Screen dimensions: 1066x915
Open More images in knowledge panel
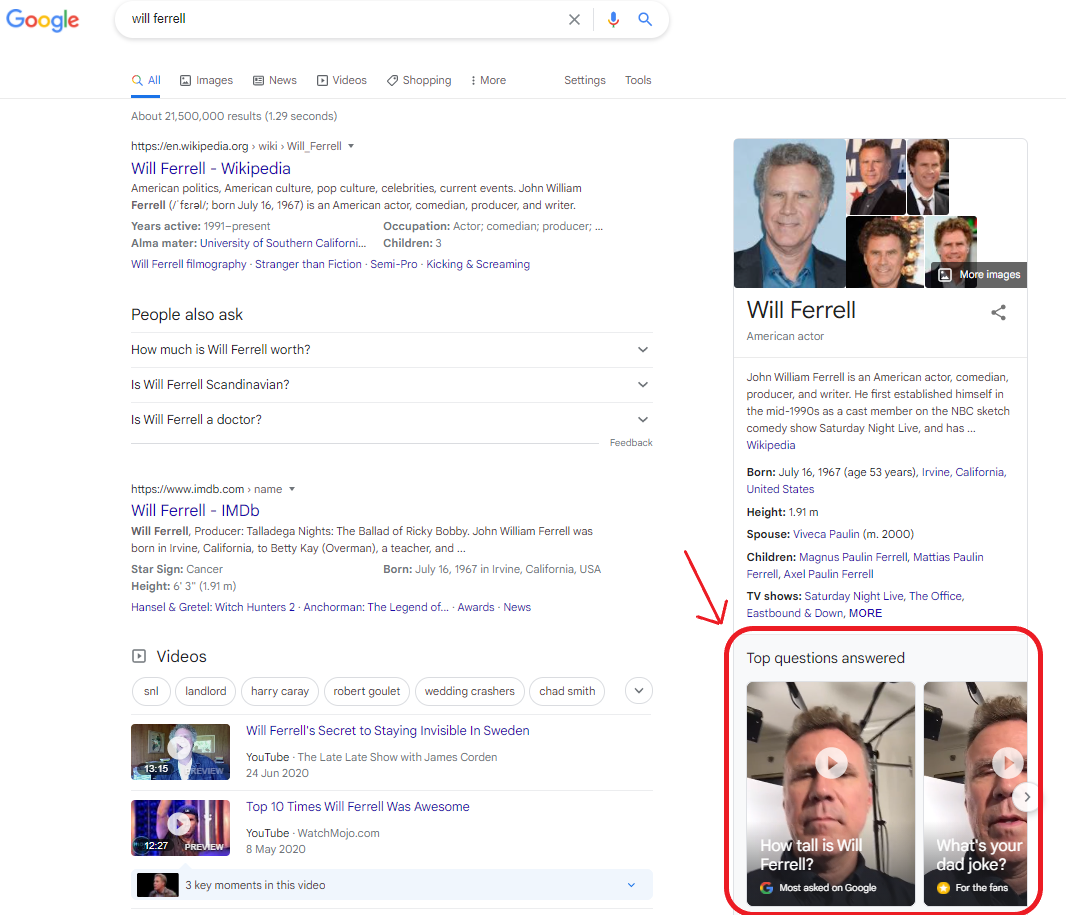pyautogui.click(x=980, y=275)
